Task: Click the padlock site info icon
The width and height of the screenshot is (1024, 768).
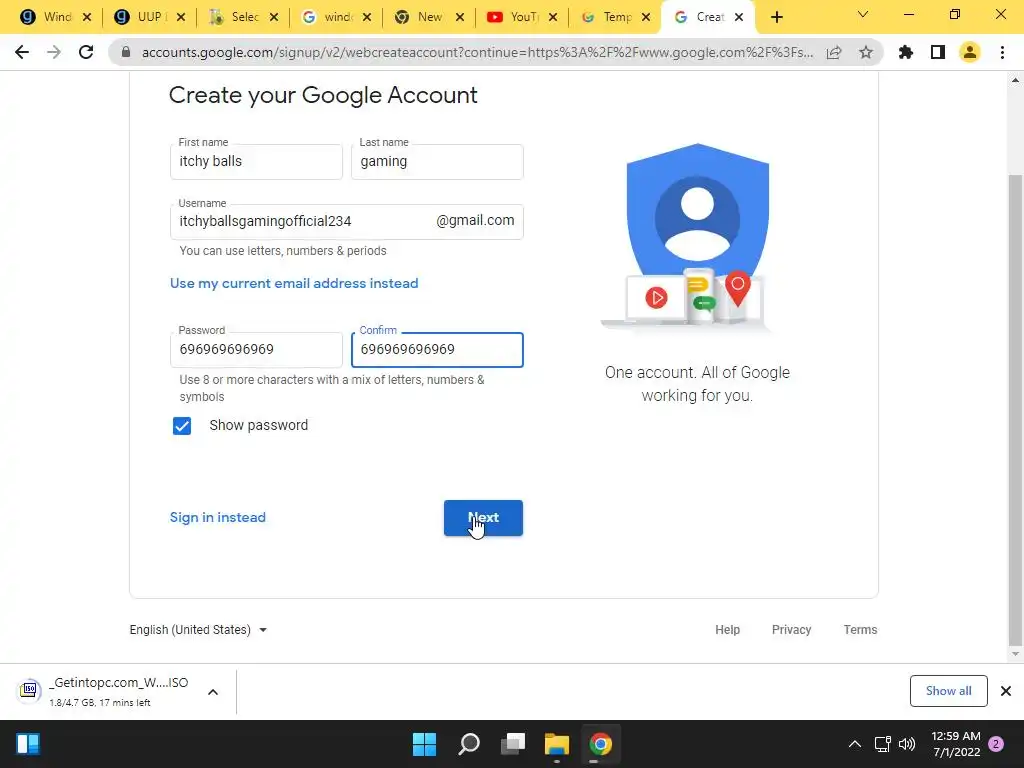Action: [x=126, y=52]
